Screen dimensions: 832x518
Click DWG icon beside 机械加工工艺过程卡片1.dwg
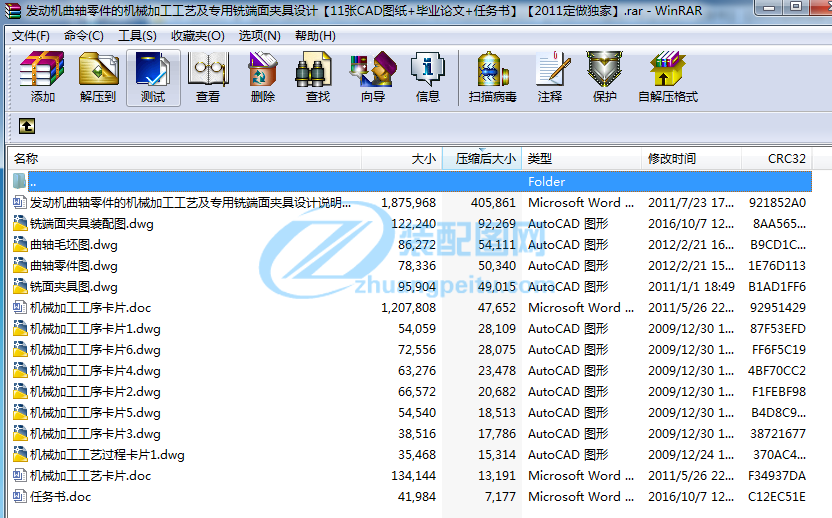pos(20,454)
